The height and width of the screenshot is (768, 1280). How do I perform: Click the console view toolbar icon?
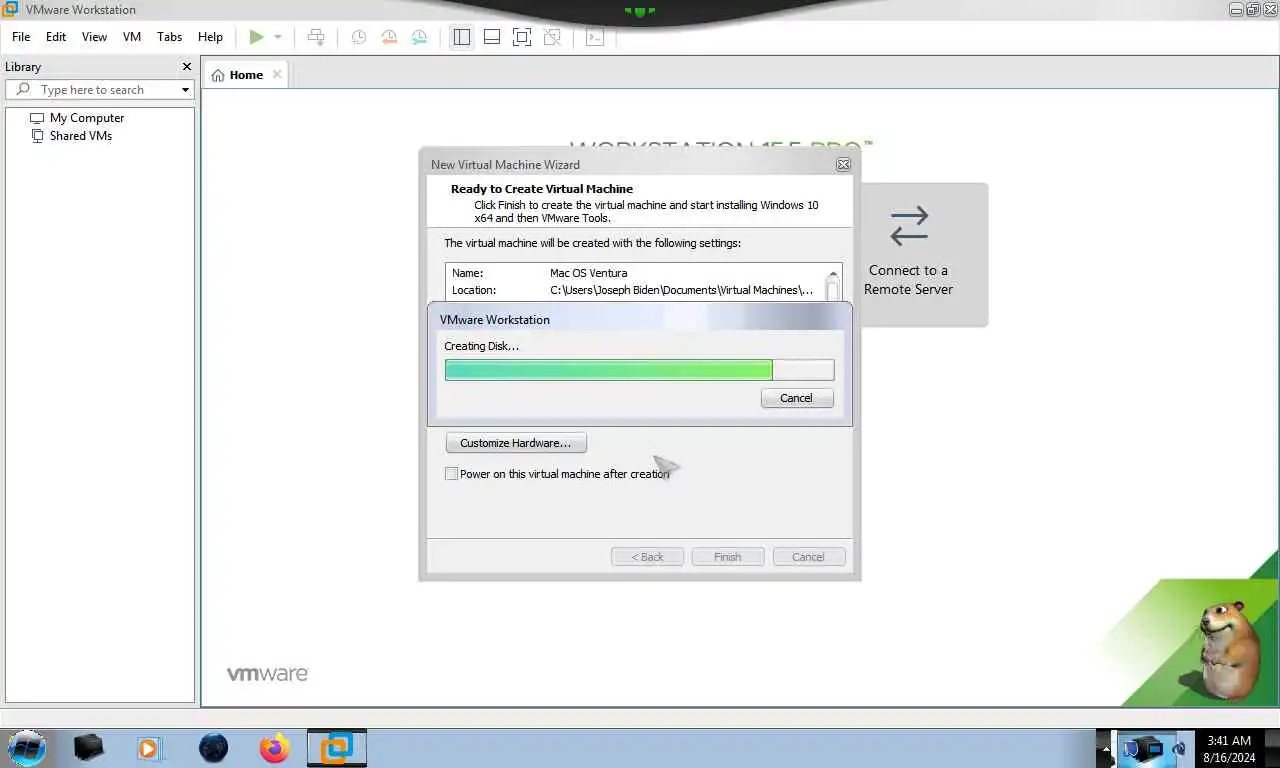pyautogui.click(x=595, y=37)
